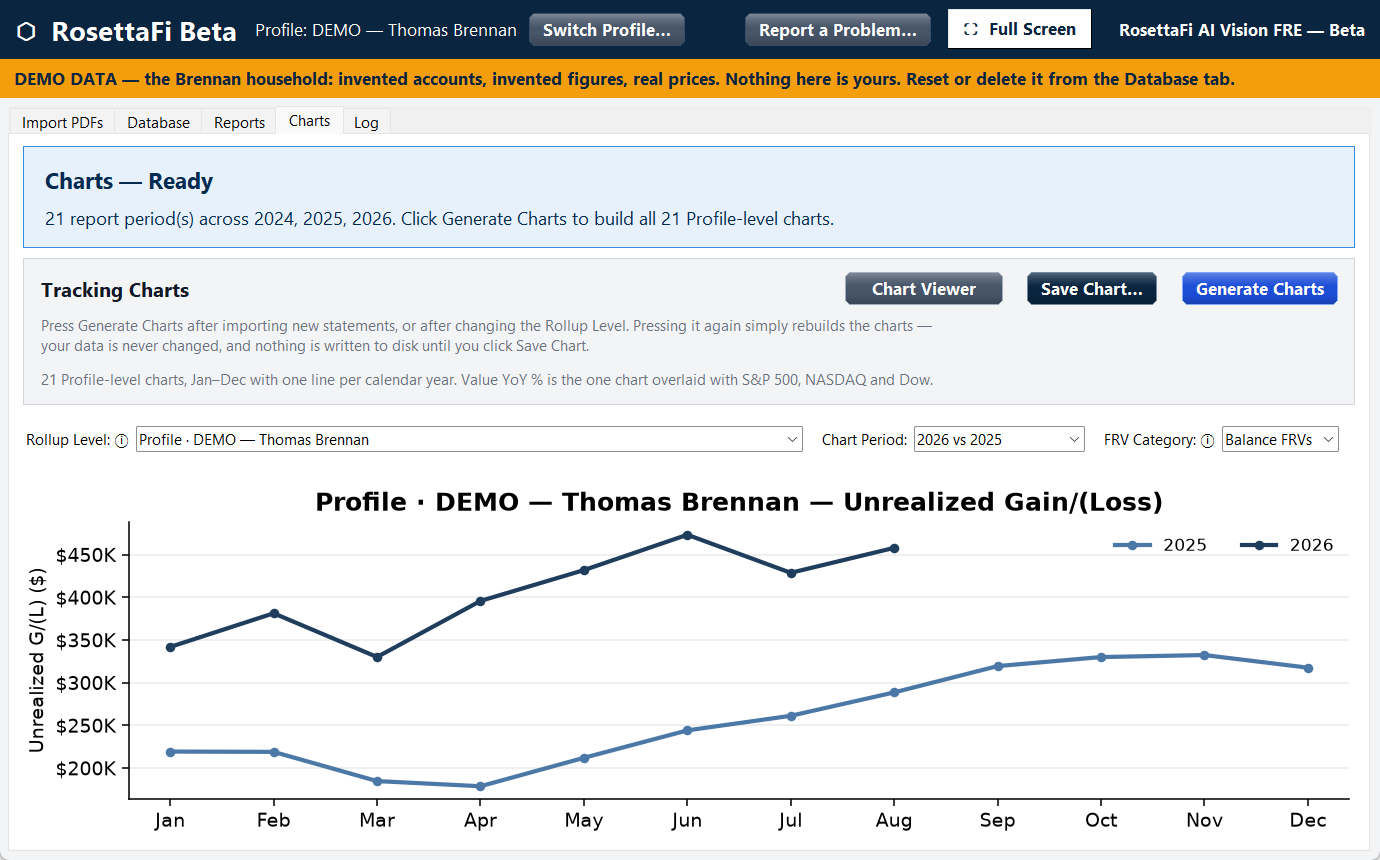Click the chart title 'Unrealized Gain/(Loss)'
1380x860 pixels.
pyautogui.click(x=1003, y=502)
